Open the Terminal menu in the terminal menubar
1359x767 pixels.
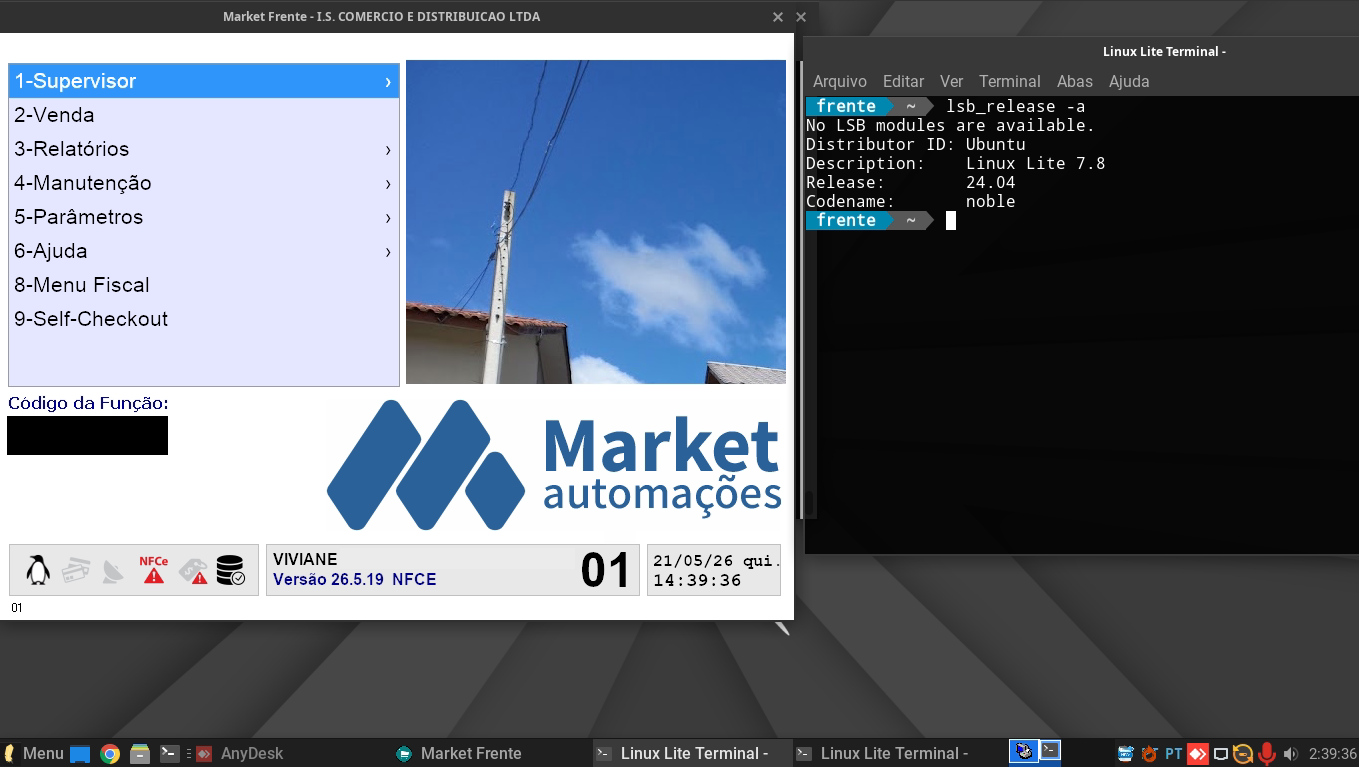[1009, 82]
